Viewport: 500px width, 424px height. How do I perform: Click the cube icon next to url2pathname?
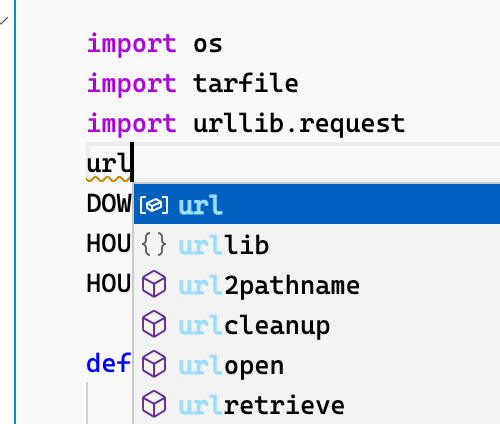point(154,284)
